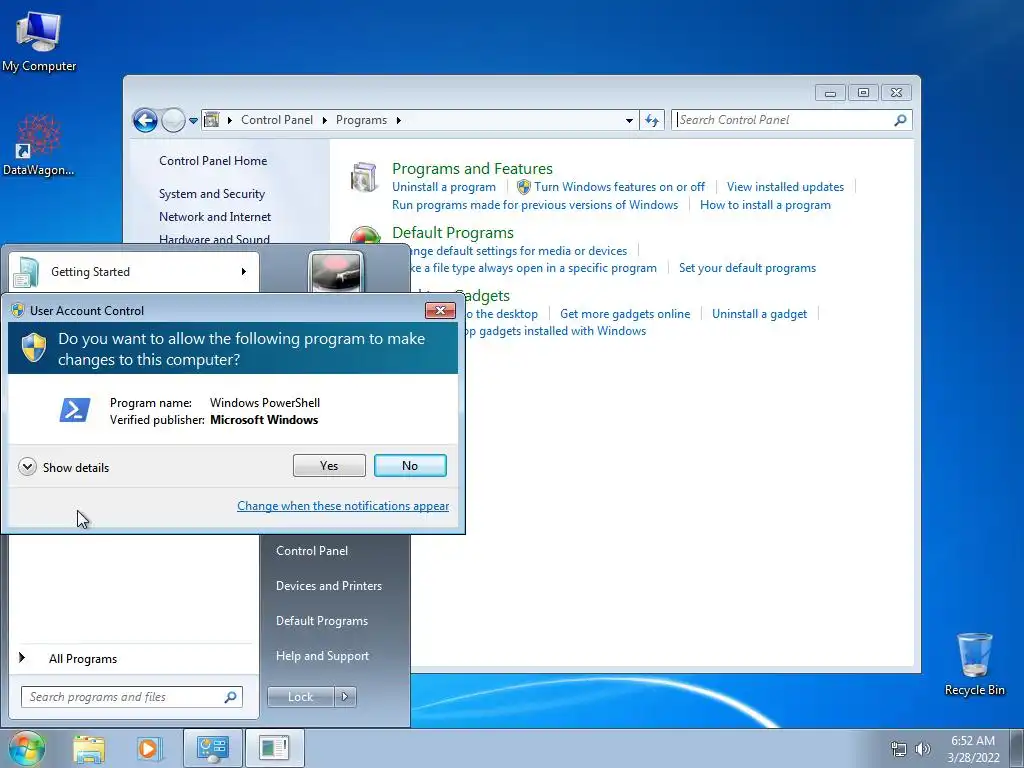Click Change when these notifications appear
This screenshot has width=1024, height=768.
[x=343, y=506]
